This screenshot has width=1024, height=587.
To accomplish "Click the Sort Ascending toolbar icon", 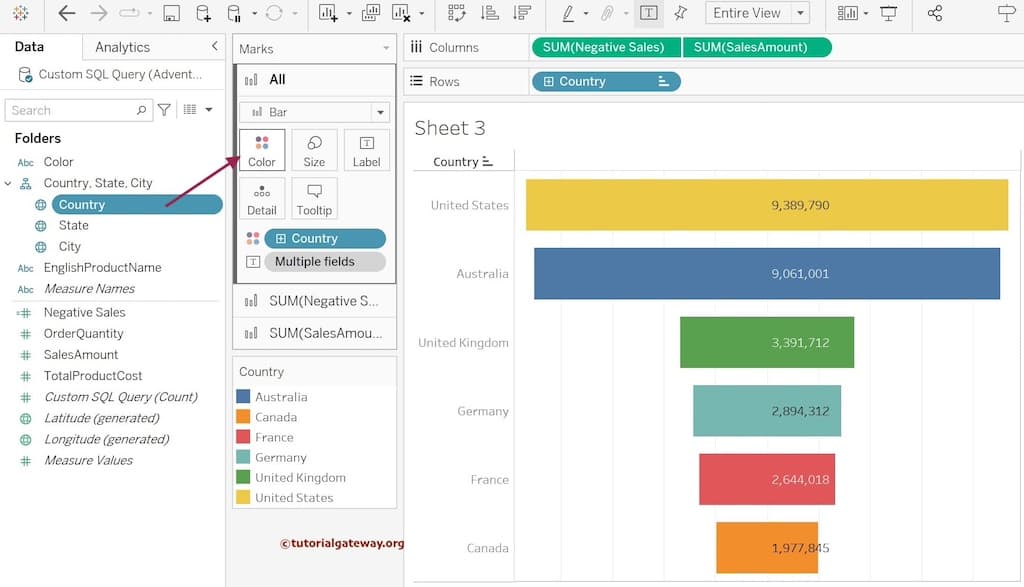I will pos(487,13).
